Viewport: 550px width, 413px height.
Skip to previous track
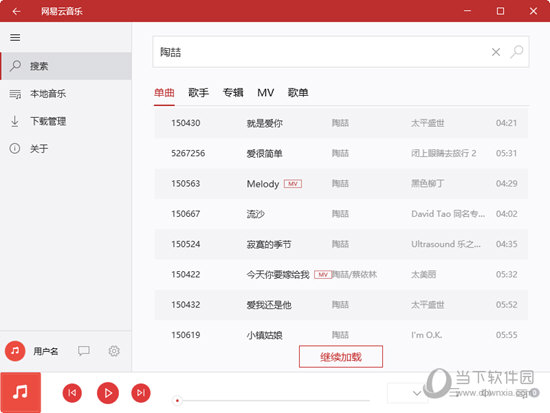(x=72, y=393)
